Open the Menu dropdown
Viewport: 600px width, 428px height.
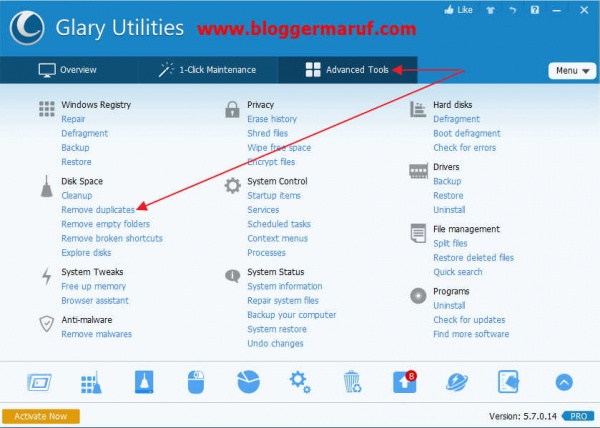pyautogui.click(x=572, y=71)
